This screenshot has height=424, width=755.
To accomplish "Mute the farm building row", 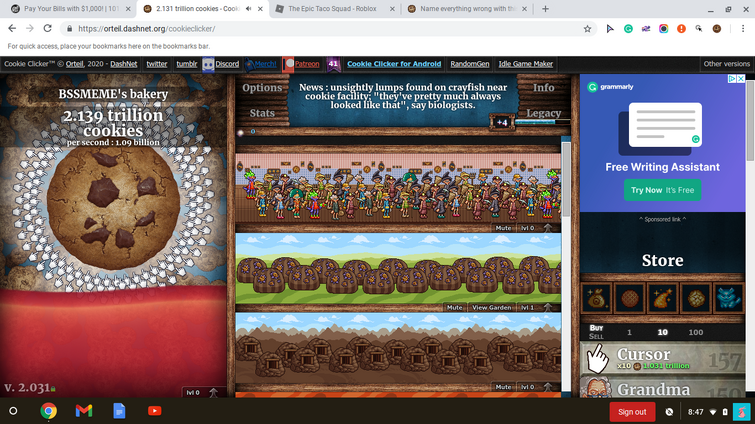I will [455, 308].
